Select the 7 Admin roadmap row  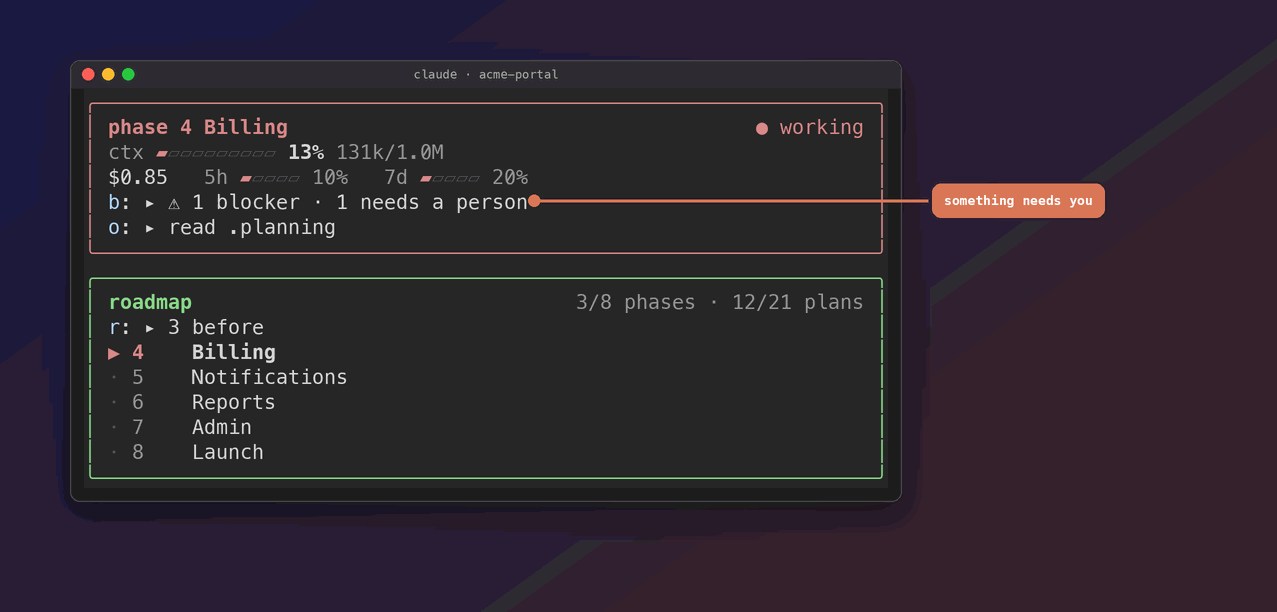click(486, 427)
